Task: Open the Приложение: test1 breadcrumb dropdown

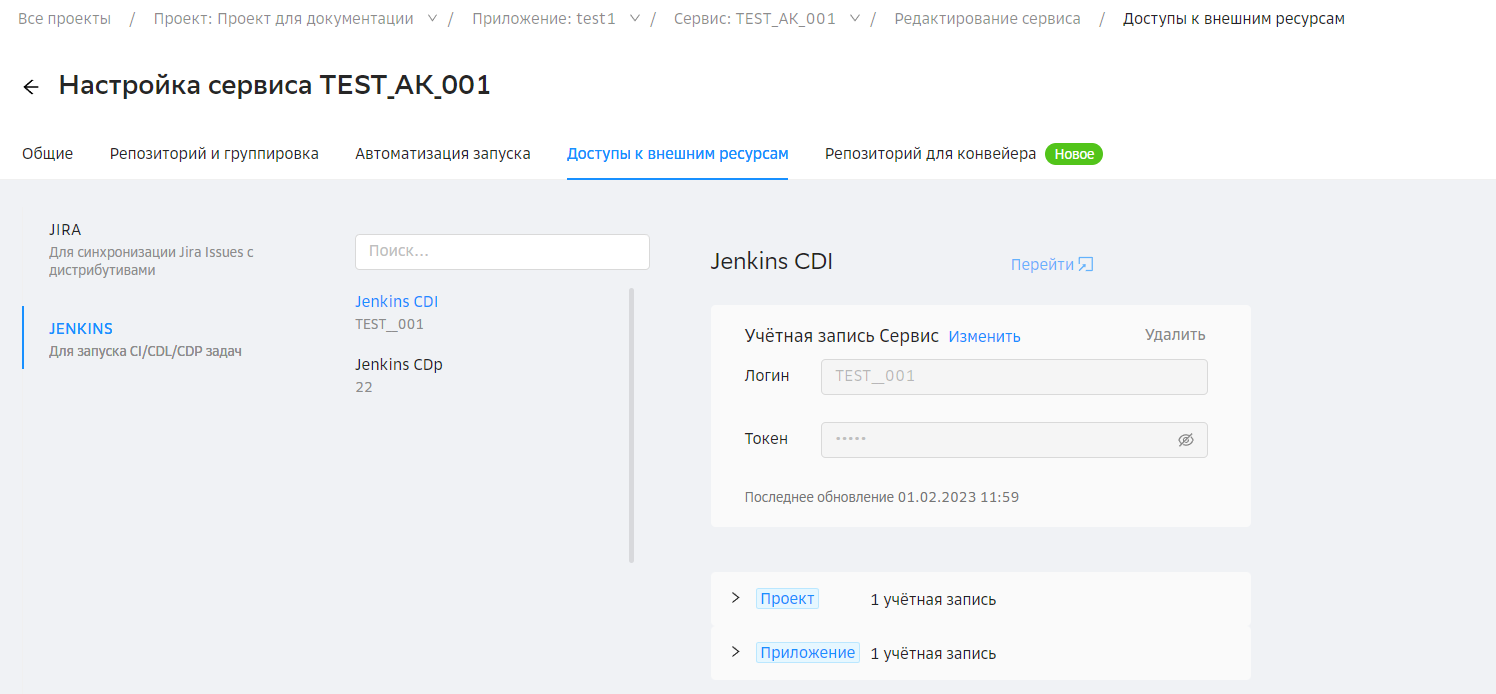Action: point(635,19)
